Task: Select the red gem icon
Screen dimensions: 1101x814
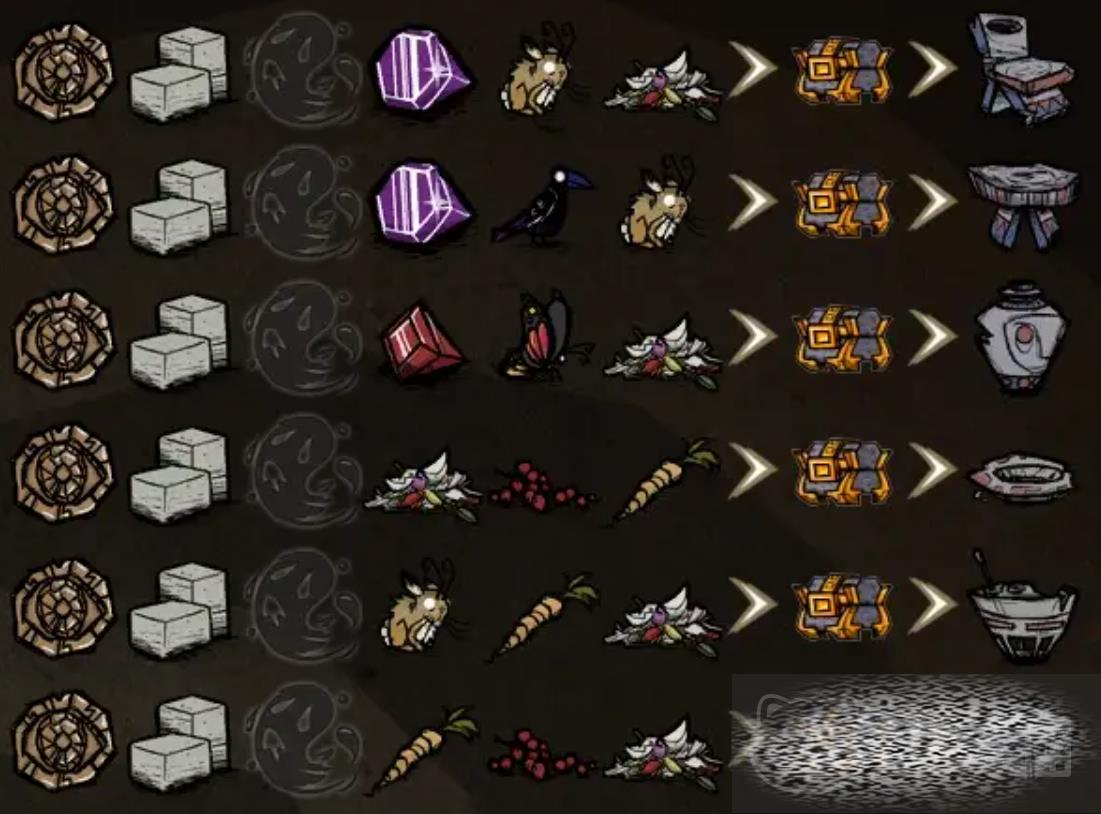Action: click(423, 342)
